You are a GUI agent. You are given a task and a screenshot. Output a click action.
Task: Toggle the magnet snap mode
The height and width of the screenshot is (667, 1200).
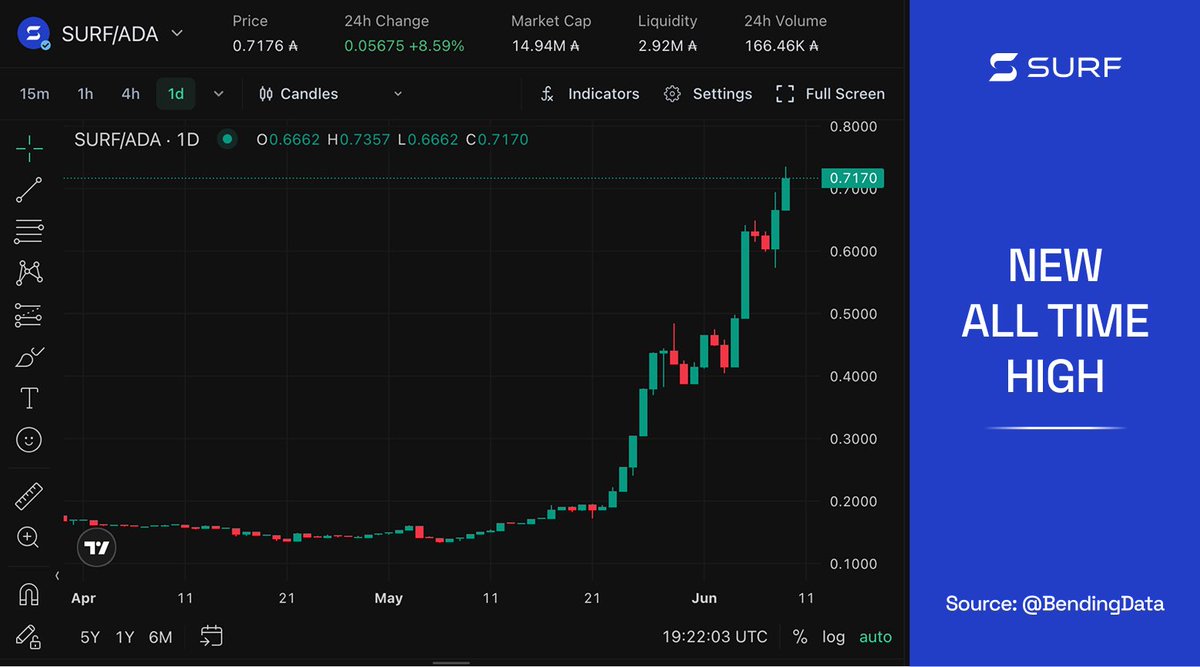coord(29,595)
